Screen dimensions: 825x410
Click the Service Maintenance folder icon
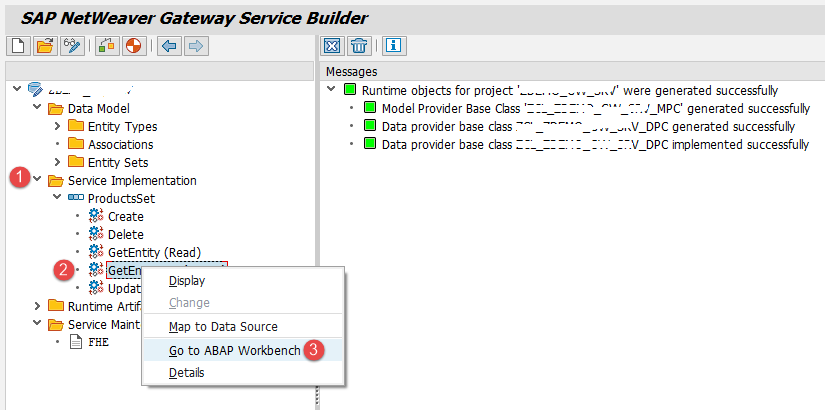point(56,324)
